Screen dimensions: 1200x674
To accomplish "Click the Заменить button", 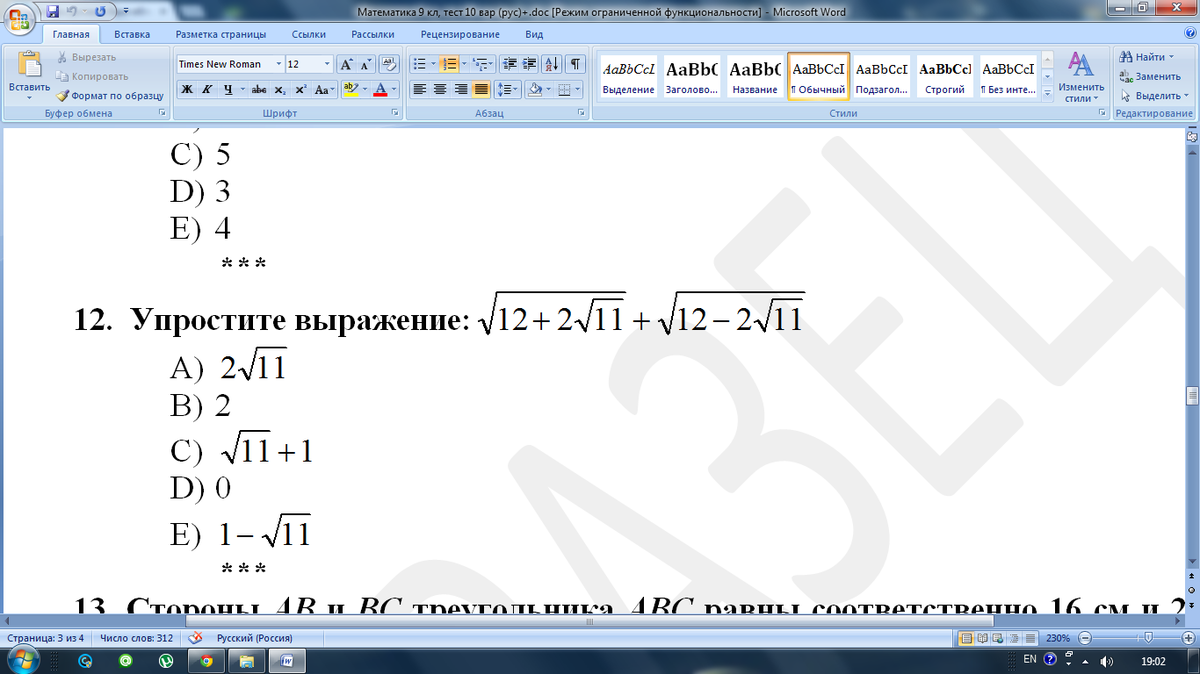I will point(1151,76).
